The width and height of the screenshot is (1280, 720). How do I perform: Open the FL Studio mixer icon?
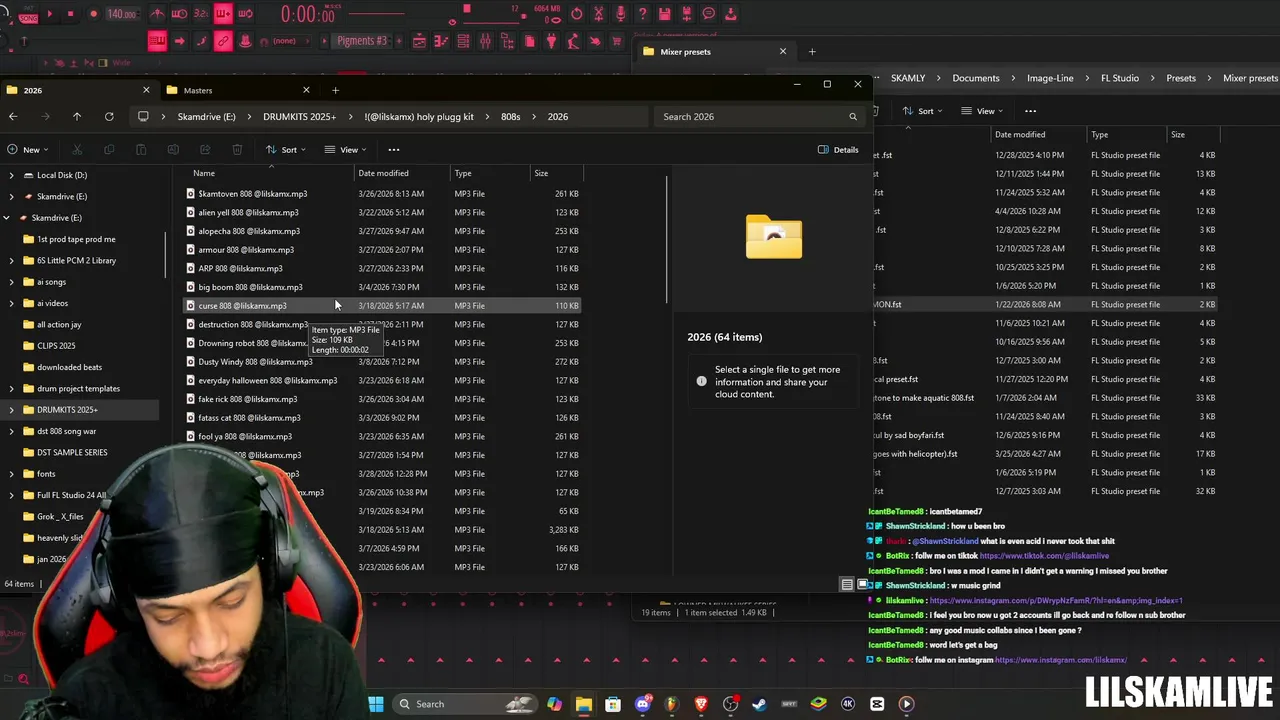(x=485, y=41)
